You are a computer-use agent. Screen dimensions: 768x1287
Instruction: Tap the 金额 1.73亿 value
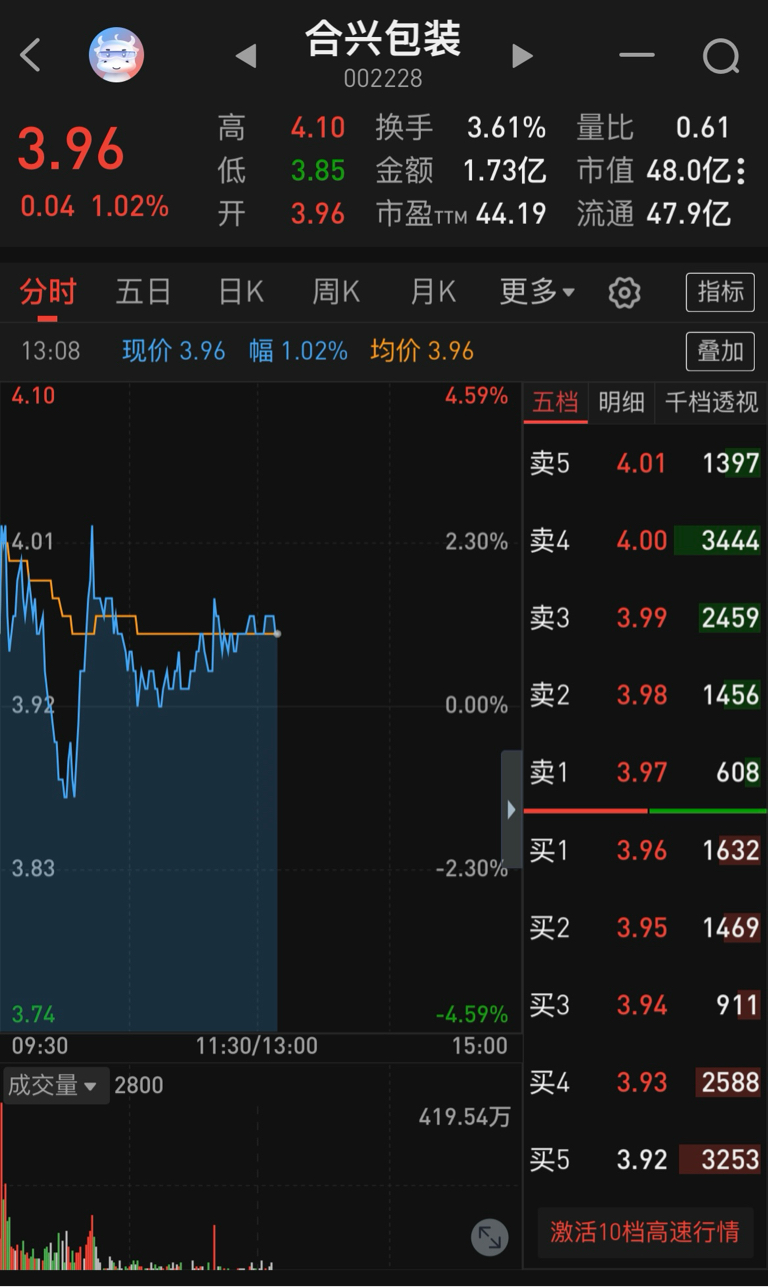click(x=504, y=171)
